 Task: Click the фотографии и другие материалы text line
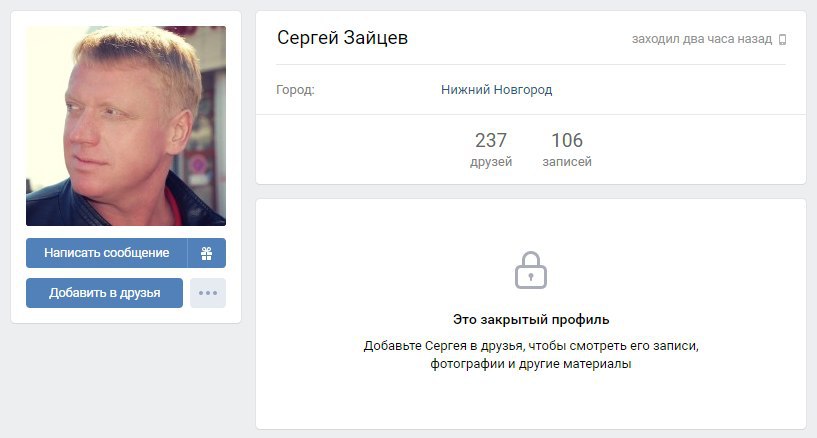(x=531, y=364)
